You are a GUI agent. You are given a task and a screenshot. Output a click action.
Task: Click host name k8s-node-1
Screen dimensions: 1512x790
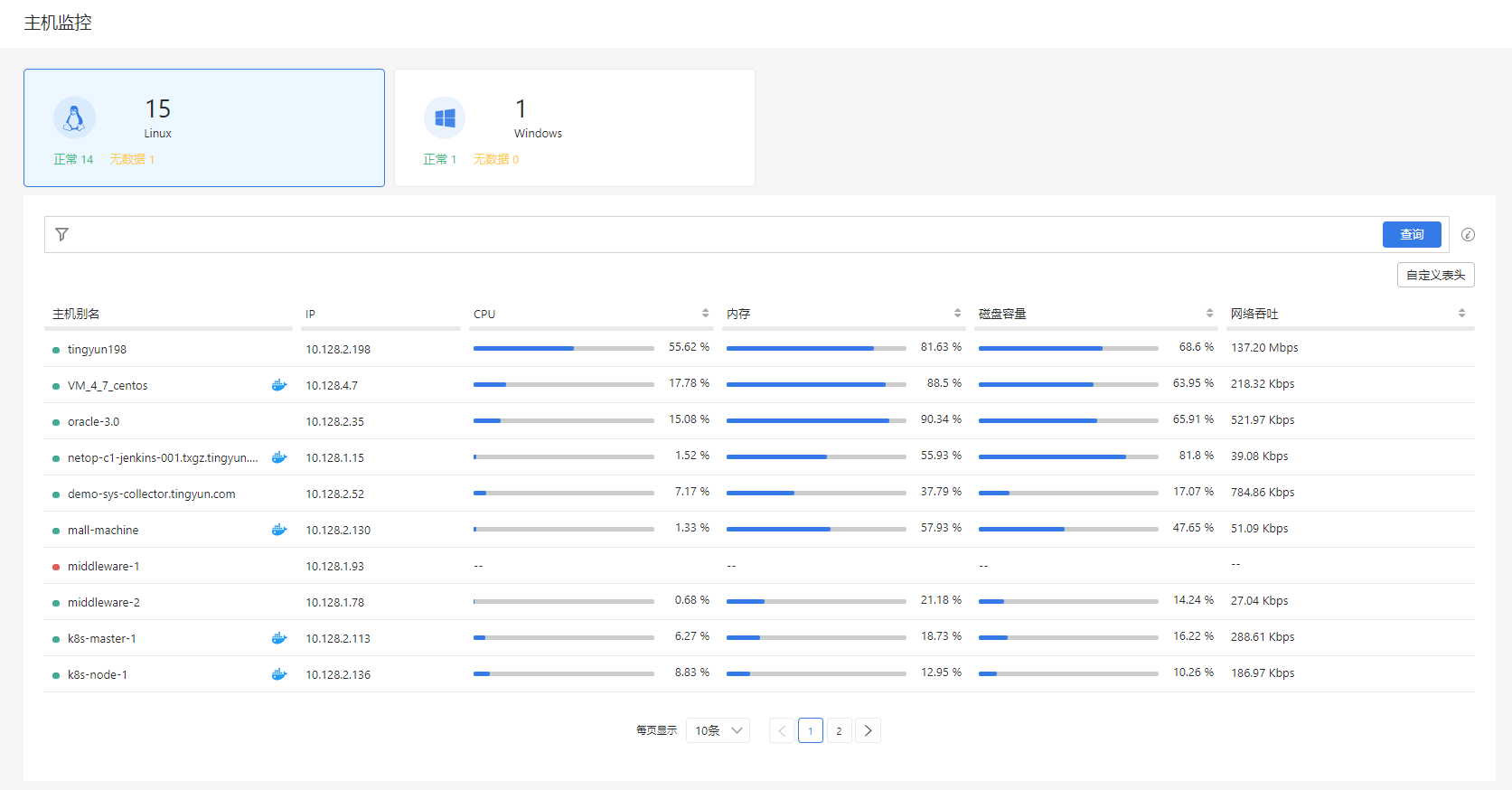[98, 675]
